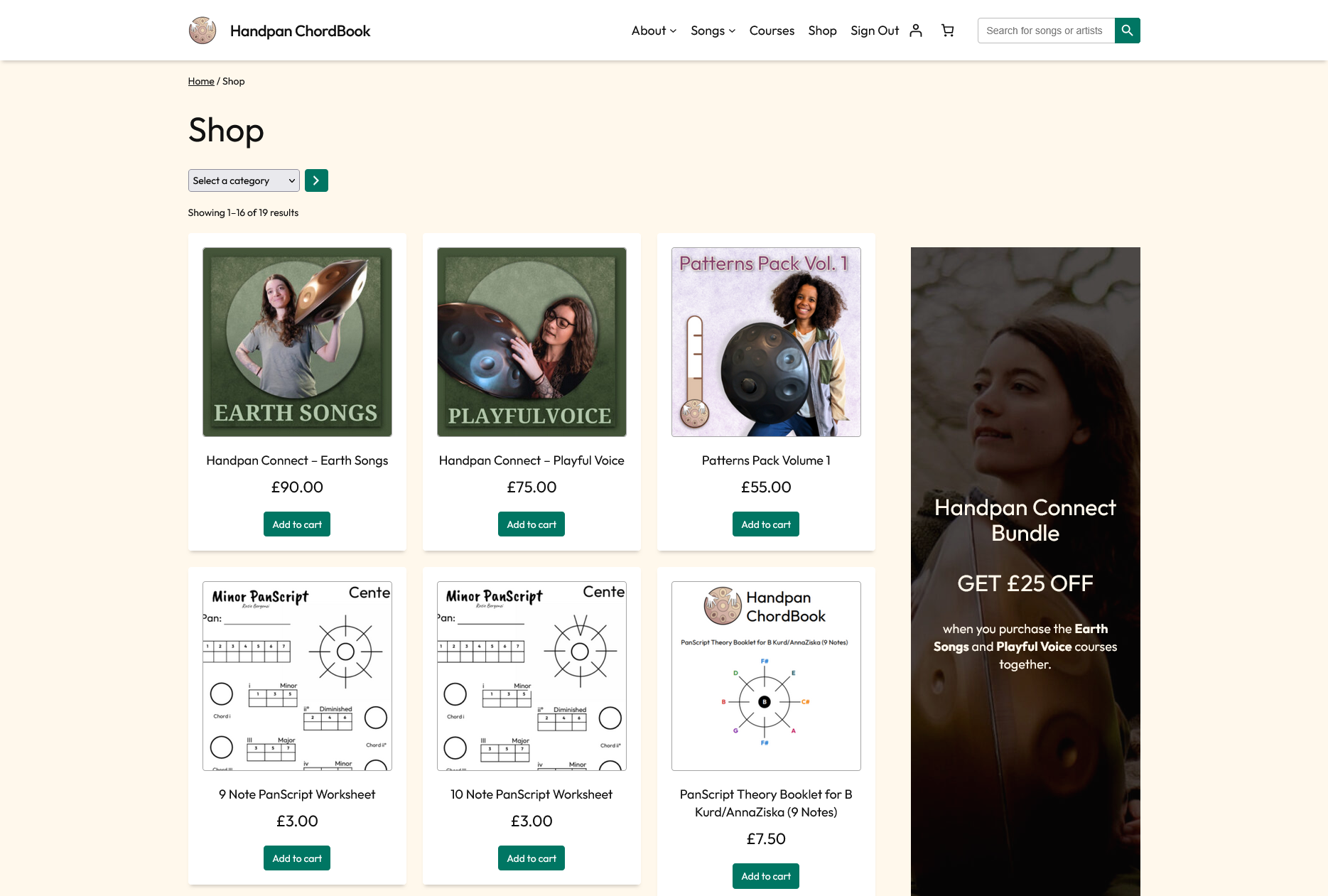
Task: Click the Handpan ChordBook logo icon
Action: click(x=203, y=31)
